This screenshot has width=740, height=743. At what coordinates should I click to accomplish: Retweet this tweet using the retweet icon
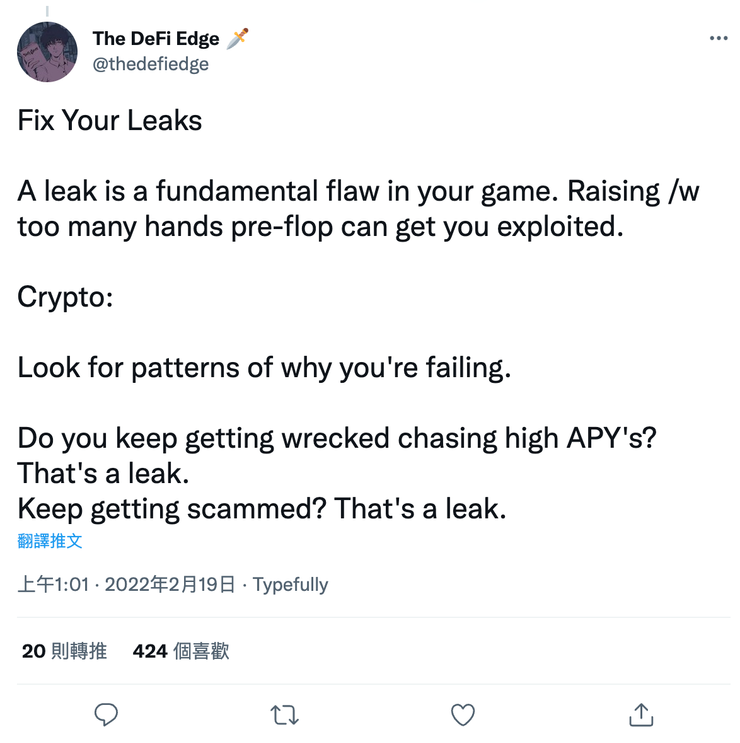tap(284, 714)
